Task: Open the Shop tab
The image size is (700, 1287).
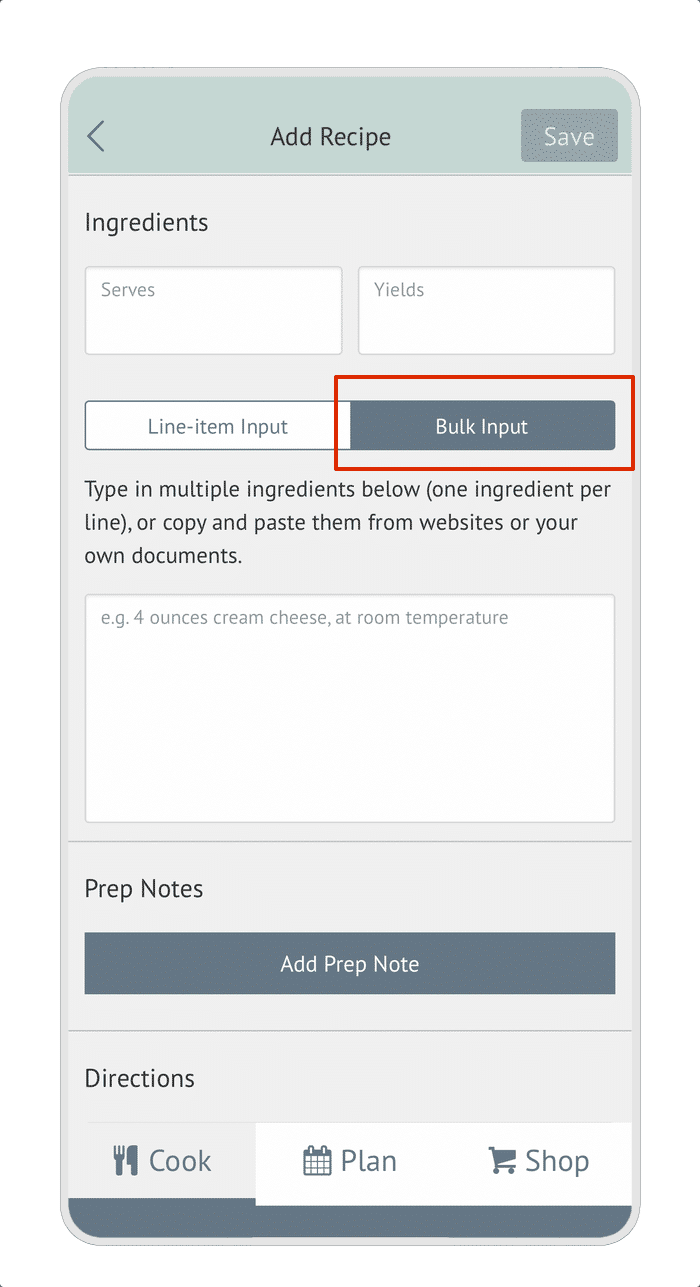Action: click(538, 1161)
